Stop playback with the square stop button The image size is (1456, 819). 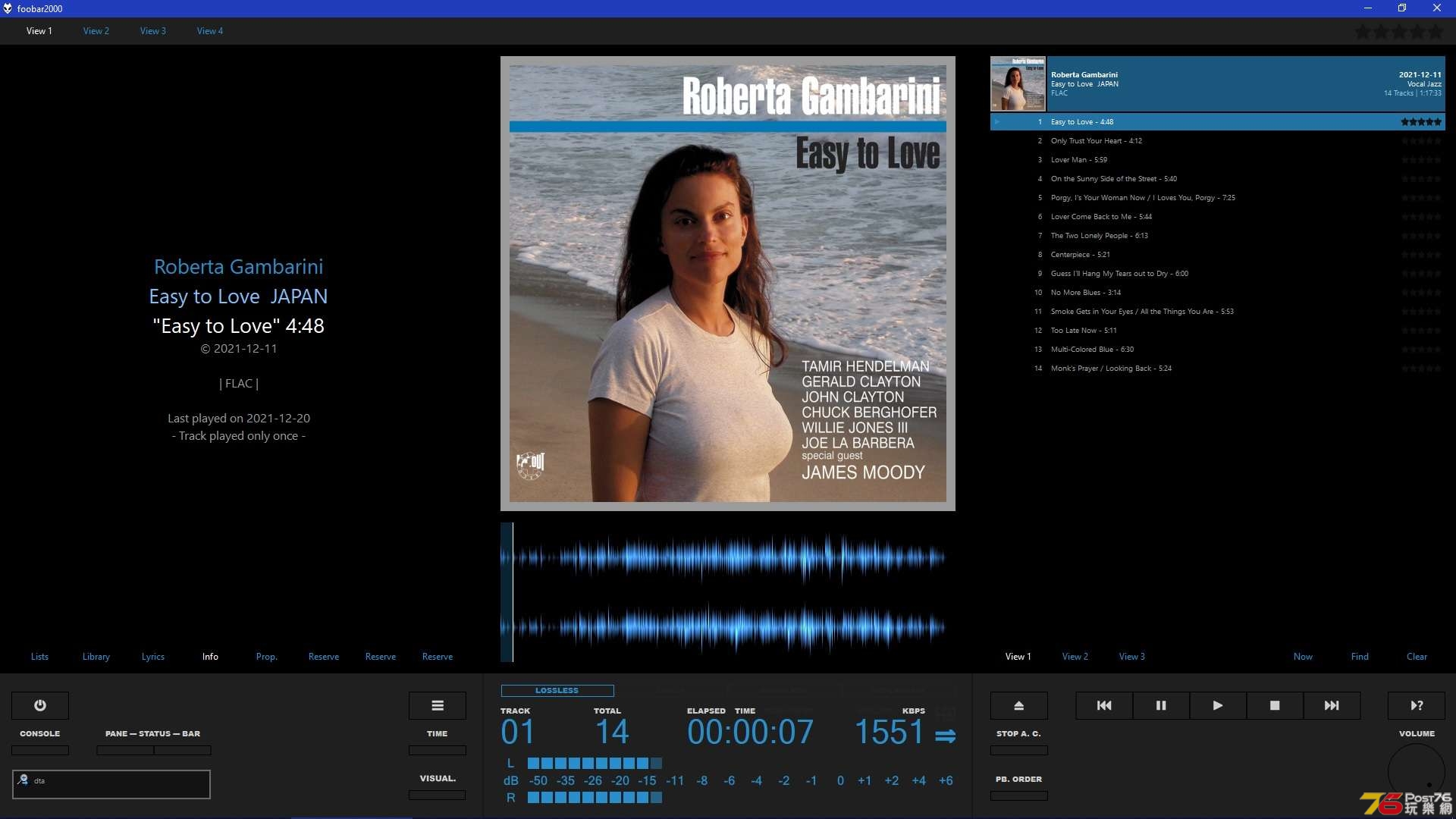pos(1275,705)
